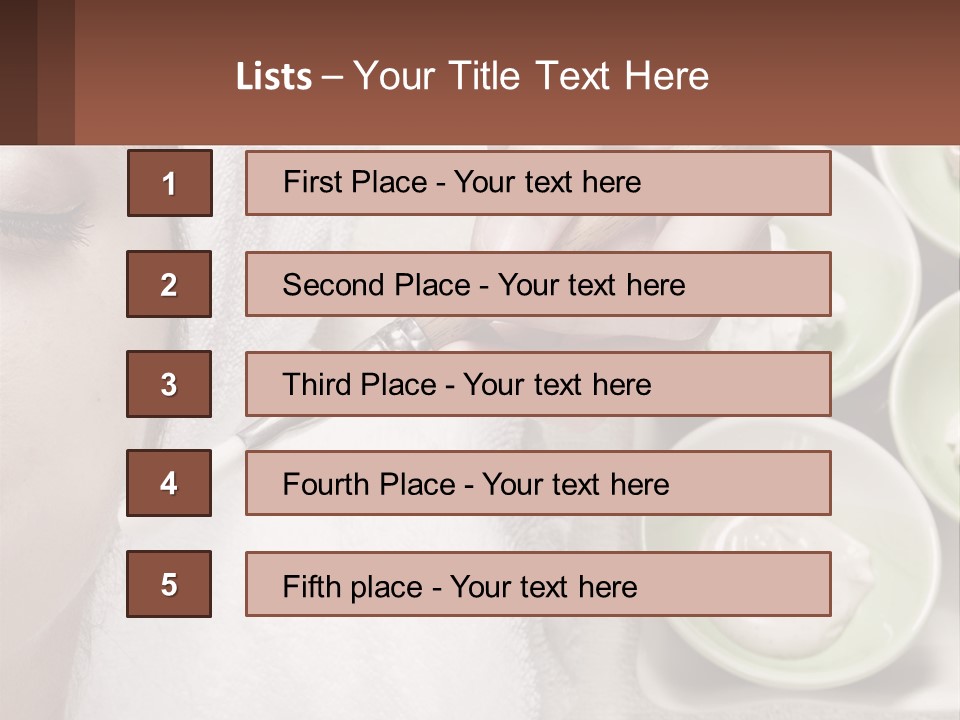
Task: Click 'Your Title Text Here' in header
Action: [531, 76]
